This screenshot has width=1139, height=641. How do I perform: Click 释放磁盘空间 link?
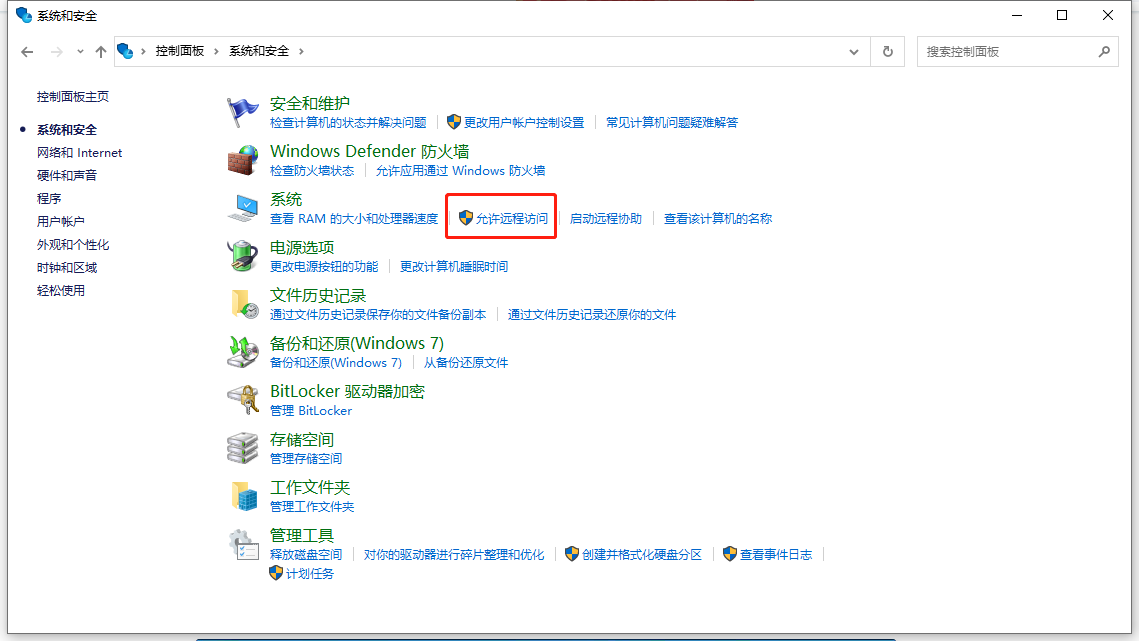click(x=306, y=555)
